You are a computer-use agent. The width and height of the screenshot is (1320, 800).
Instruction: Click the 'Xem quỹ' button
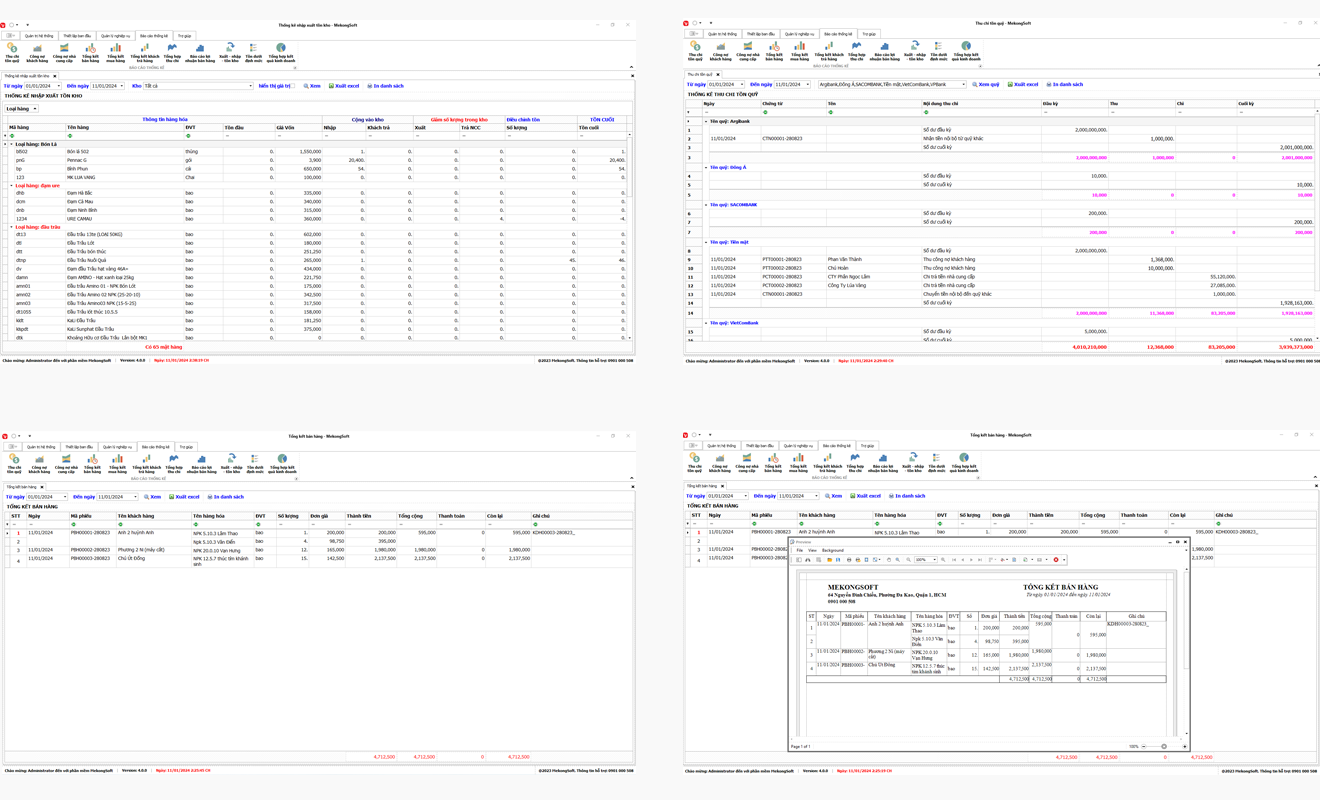pyautogui.click(x=986, y=85)
